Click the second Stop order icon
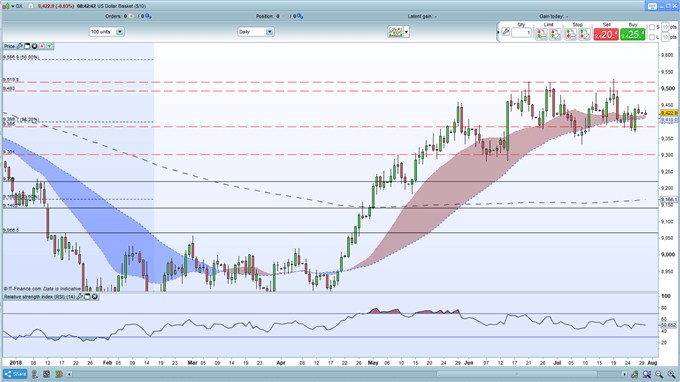 pos(584,34)
